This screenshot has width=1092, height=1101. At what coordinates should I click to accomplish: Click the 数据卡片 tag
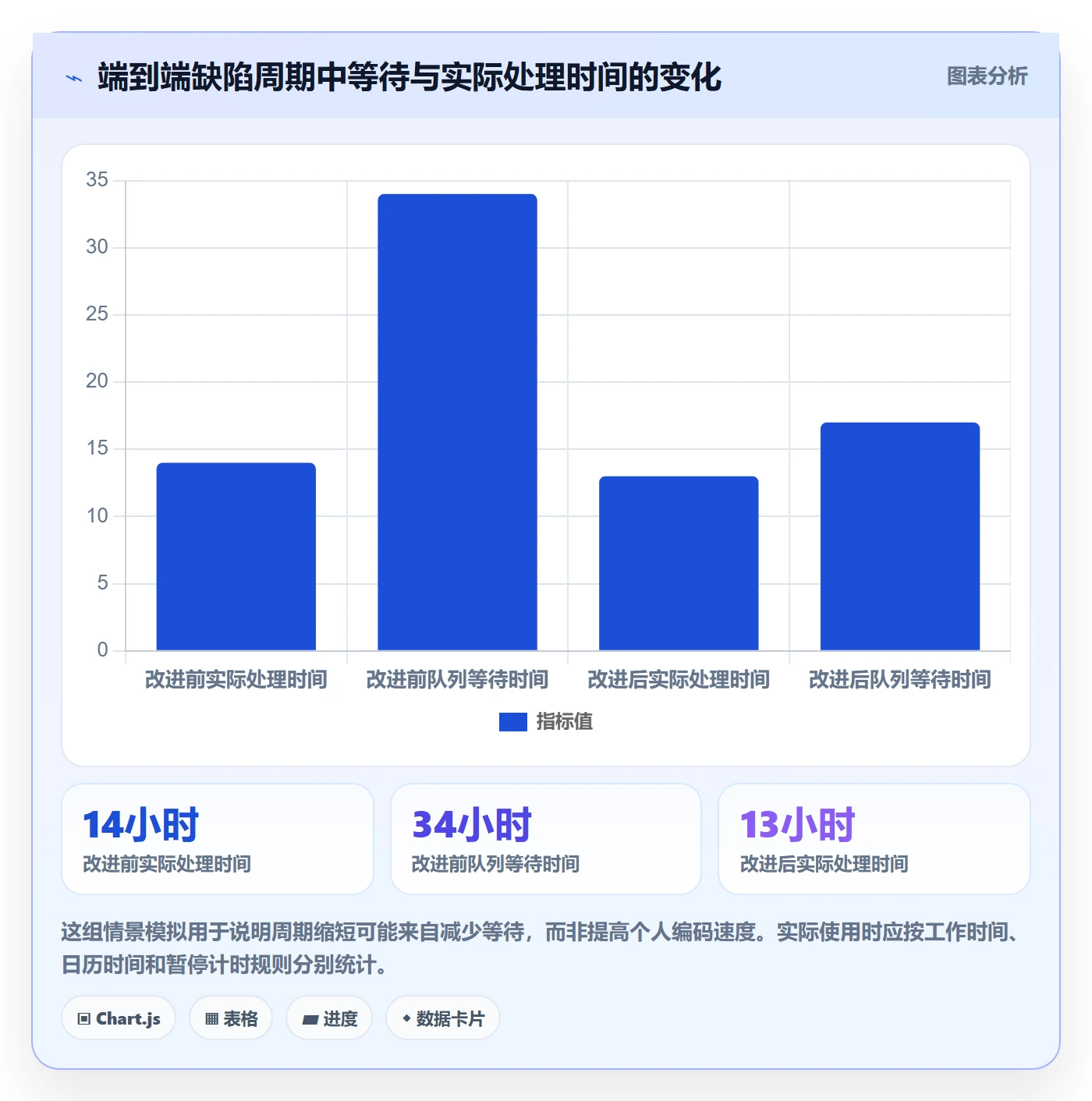pos(443,1018)
